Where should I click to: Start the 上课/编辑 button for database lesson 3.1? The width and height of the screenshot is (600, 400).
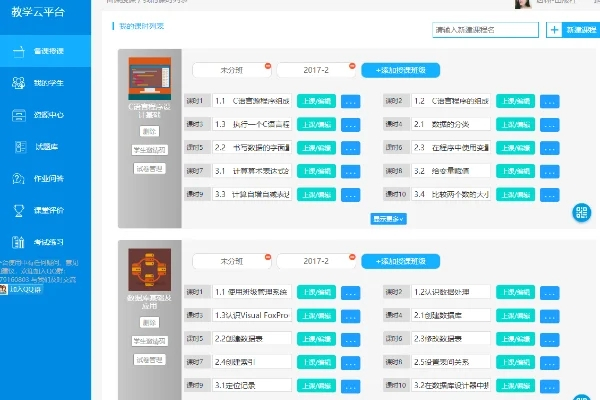click(316, 385)
